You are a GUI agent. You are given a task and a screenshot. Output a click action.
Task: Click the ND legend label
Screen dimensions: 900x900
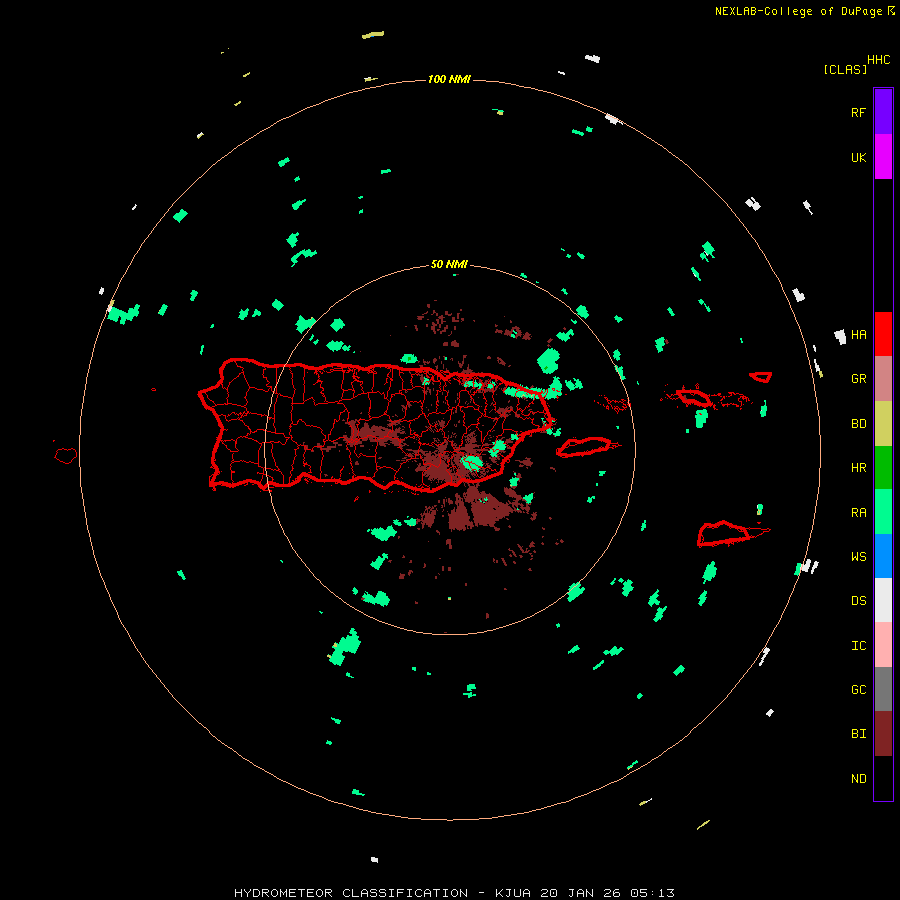tap(858, 779)
